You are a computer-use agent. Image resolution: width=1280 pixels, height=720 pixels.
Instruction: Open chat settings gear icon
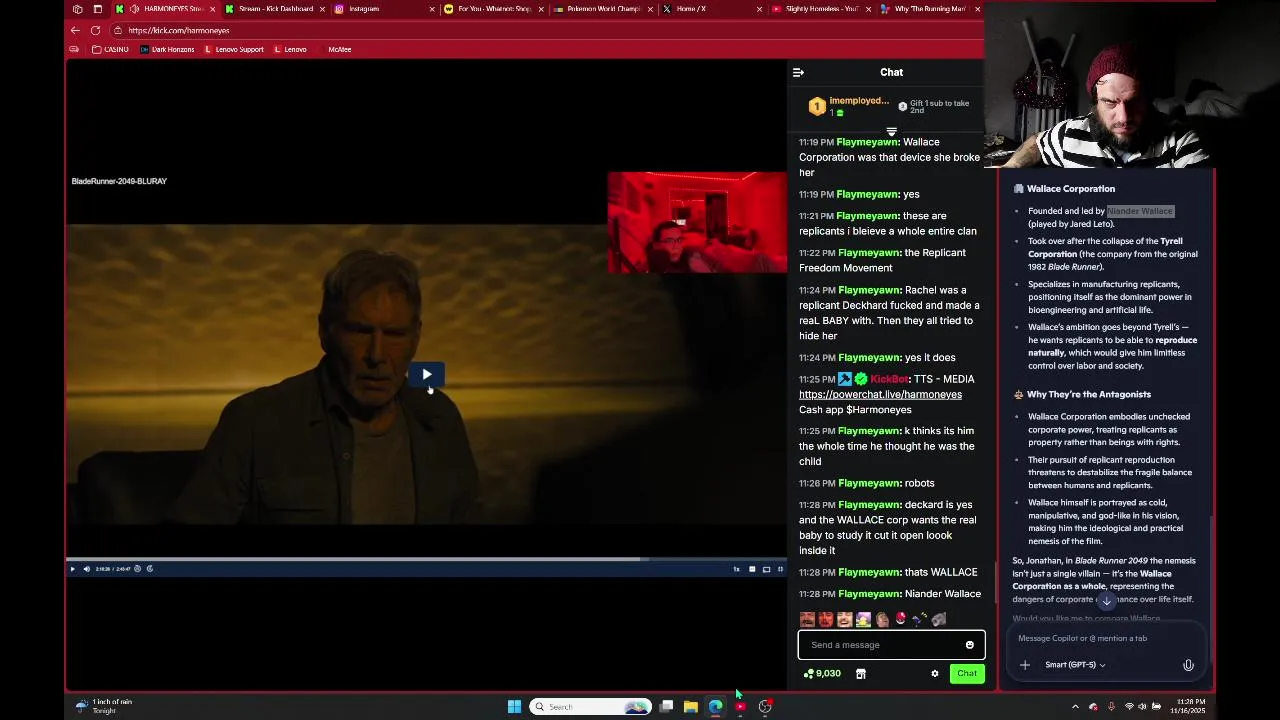tap(935, 673)
